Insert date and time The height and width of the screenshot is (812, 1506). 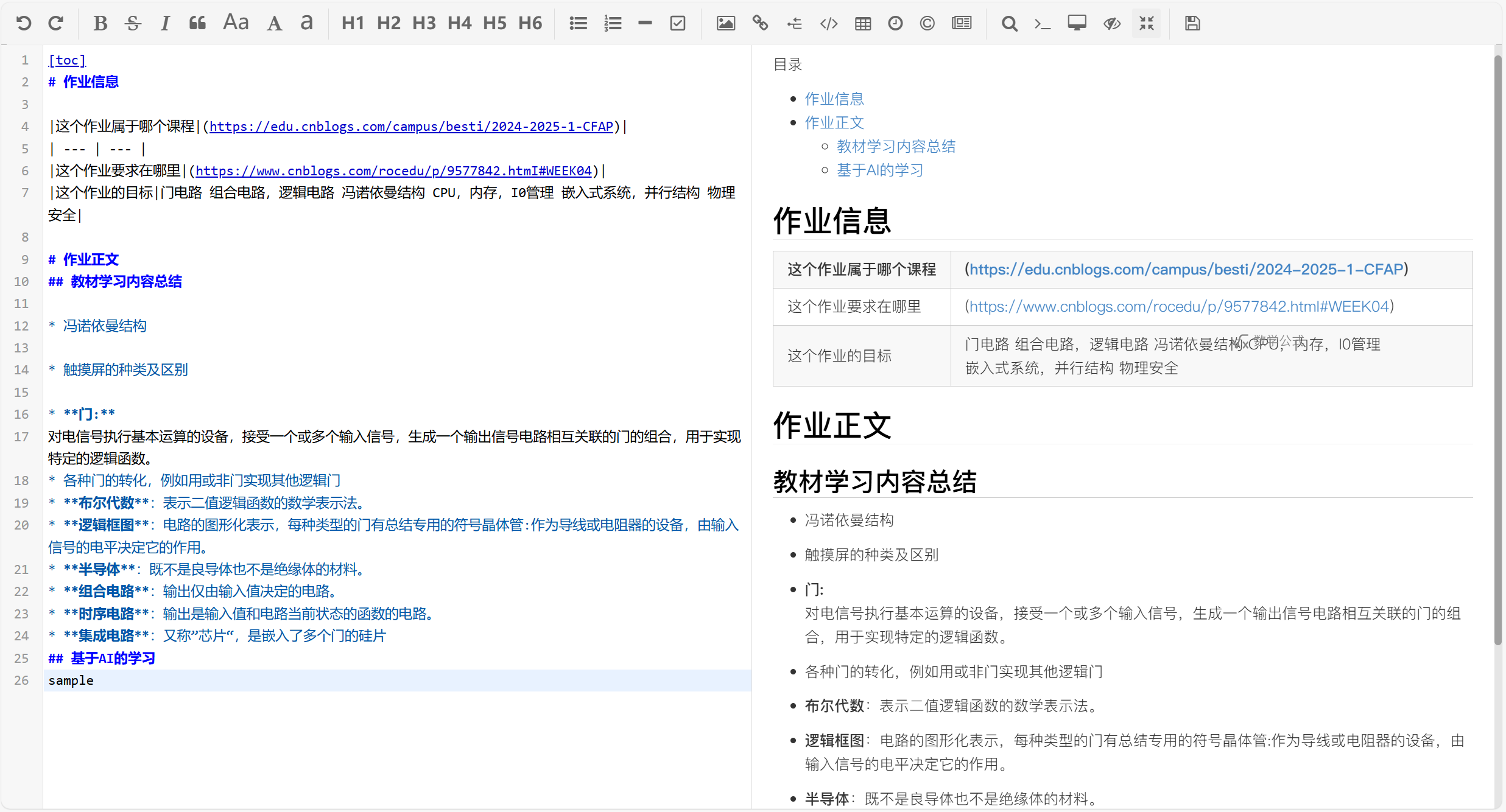point(895,24)
